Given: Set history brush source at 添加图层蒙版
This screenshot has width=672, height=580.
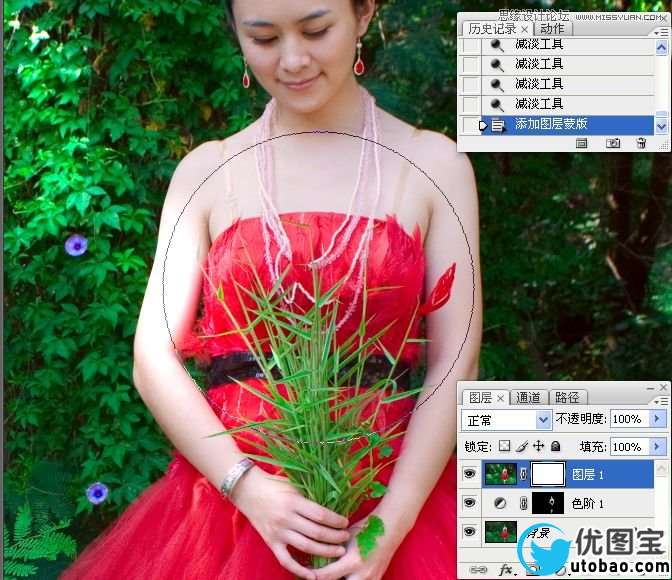Looking at the screenshot, I should tap(471, 125).
